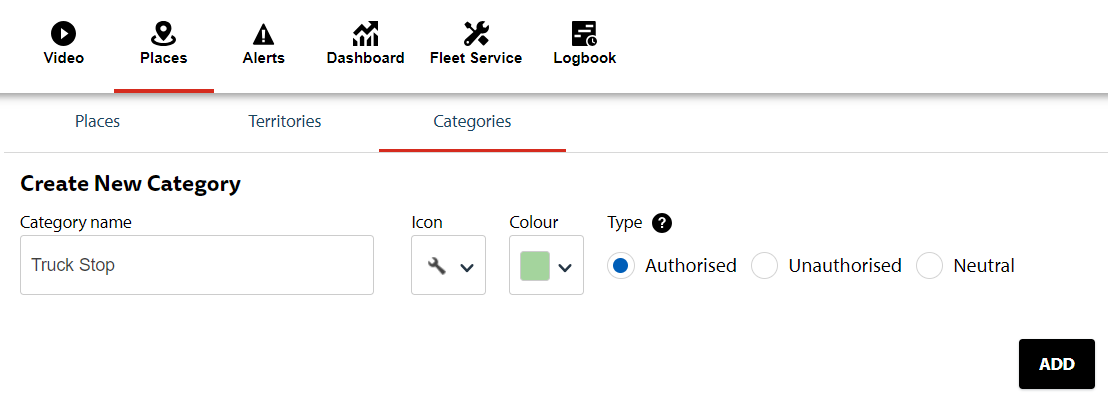Click the Places map pin icon
This screenshot has height=405, width=1108.
pyautogui.click(x=163, y=33)
